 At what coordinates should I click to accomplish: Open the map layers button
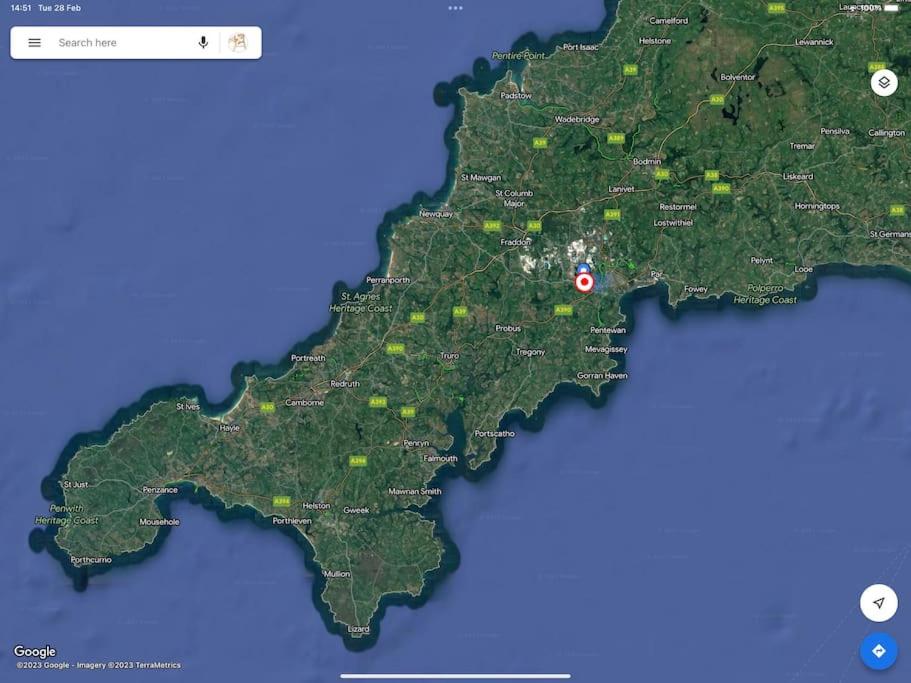pyautogui.click(x=884, y=82)
